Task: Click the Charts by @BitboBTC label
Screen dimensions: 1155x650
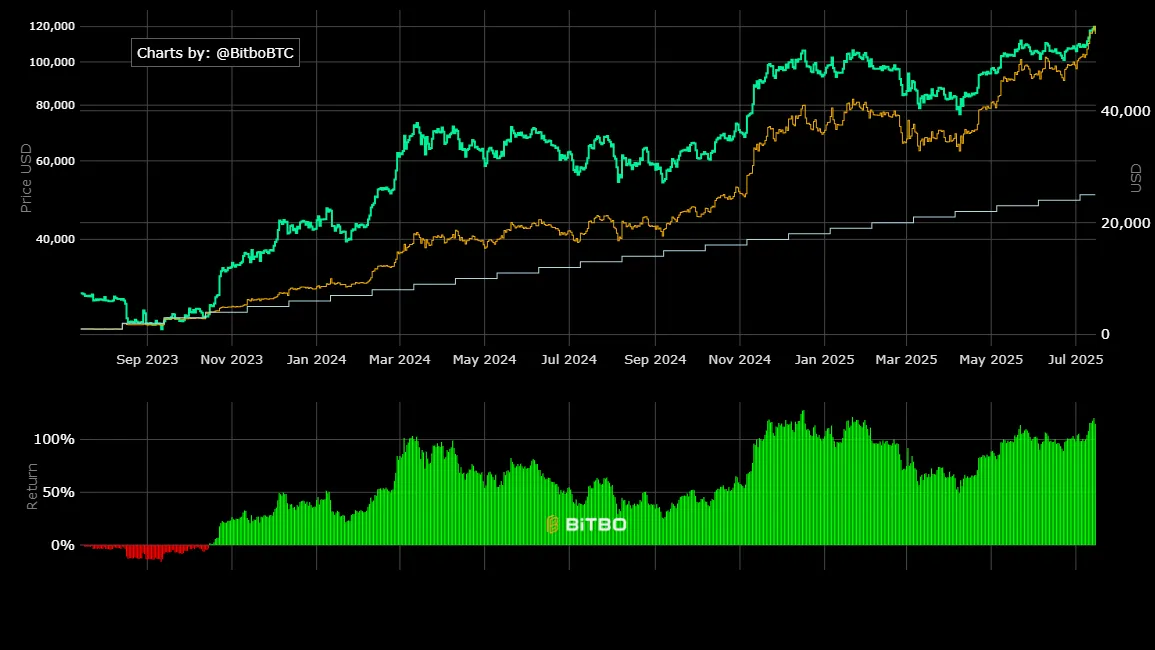Action: coord(215,53)
